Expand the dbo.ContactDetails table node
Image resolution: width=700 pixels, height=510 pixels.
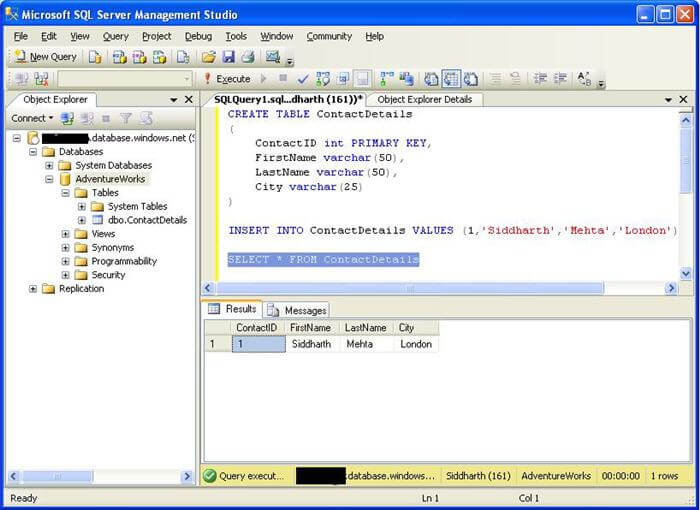[x=82, y=220]
